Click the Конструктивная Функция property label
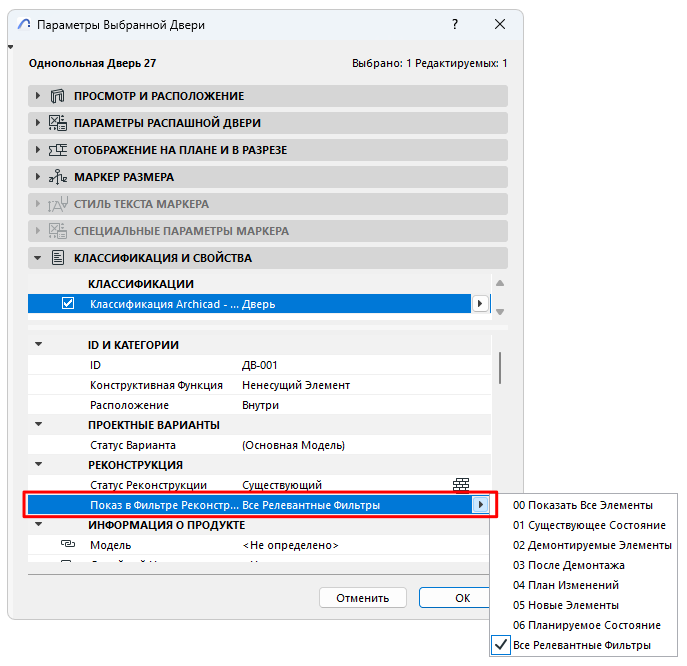 tap(156, 385)
